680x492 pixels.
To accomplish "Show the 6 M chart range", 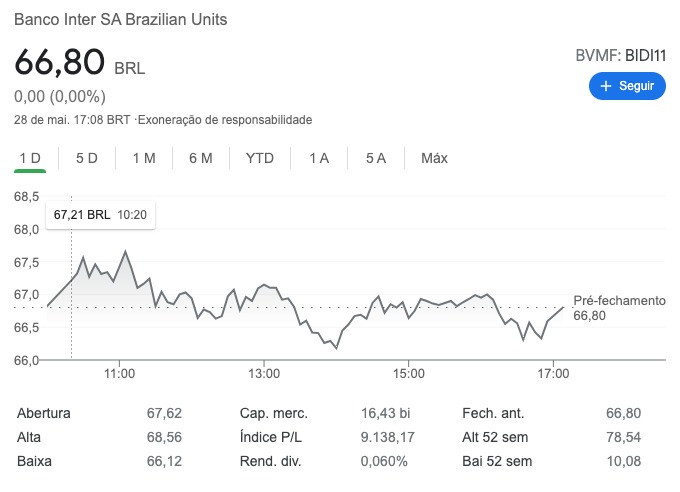I will 201,158.
